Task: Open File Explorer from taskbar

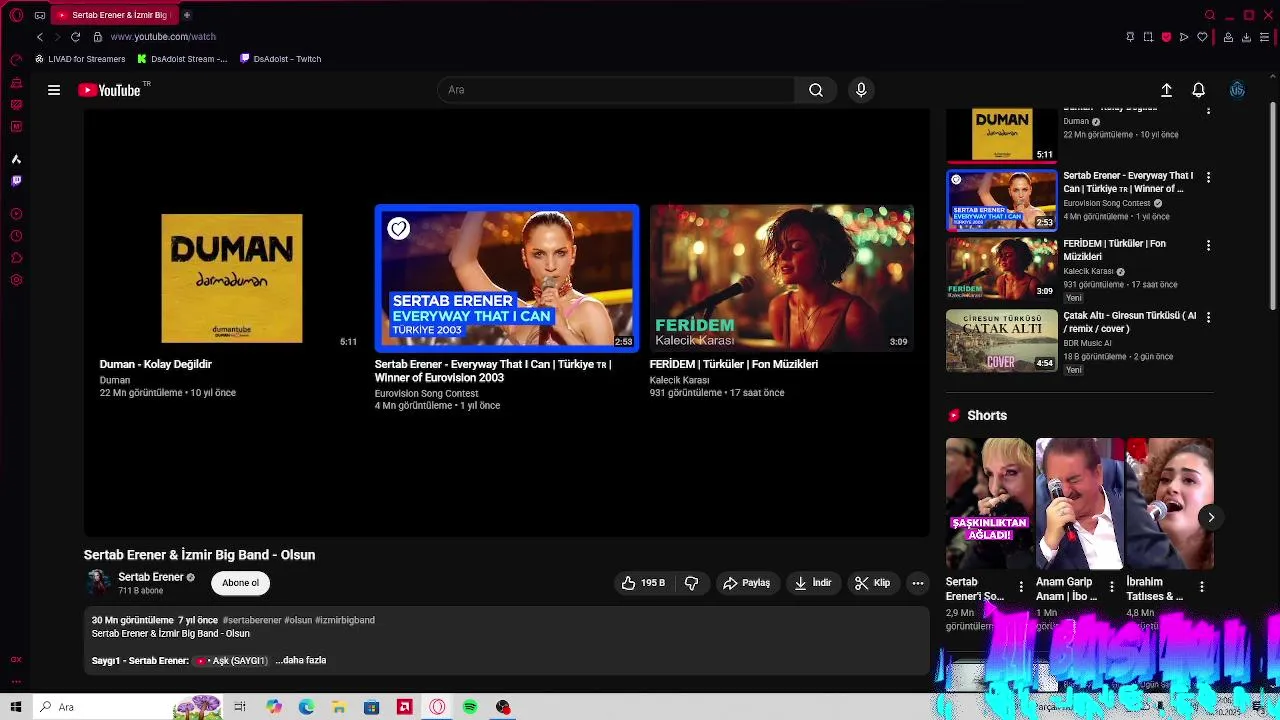Action: 339,707
